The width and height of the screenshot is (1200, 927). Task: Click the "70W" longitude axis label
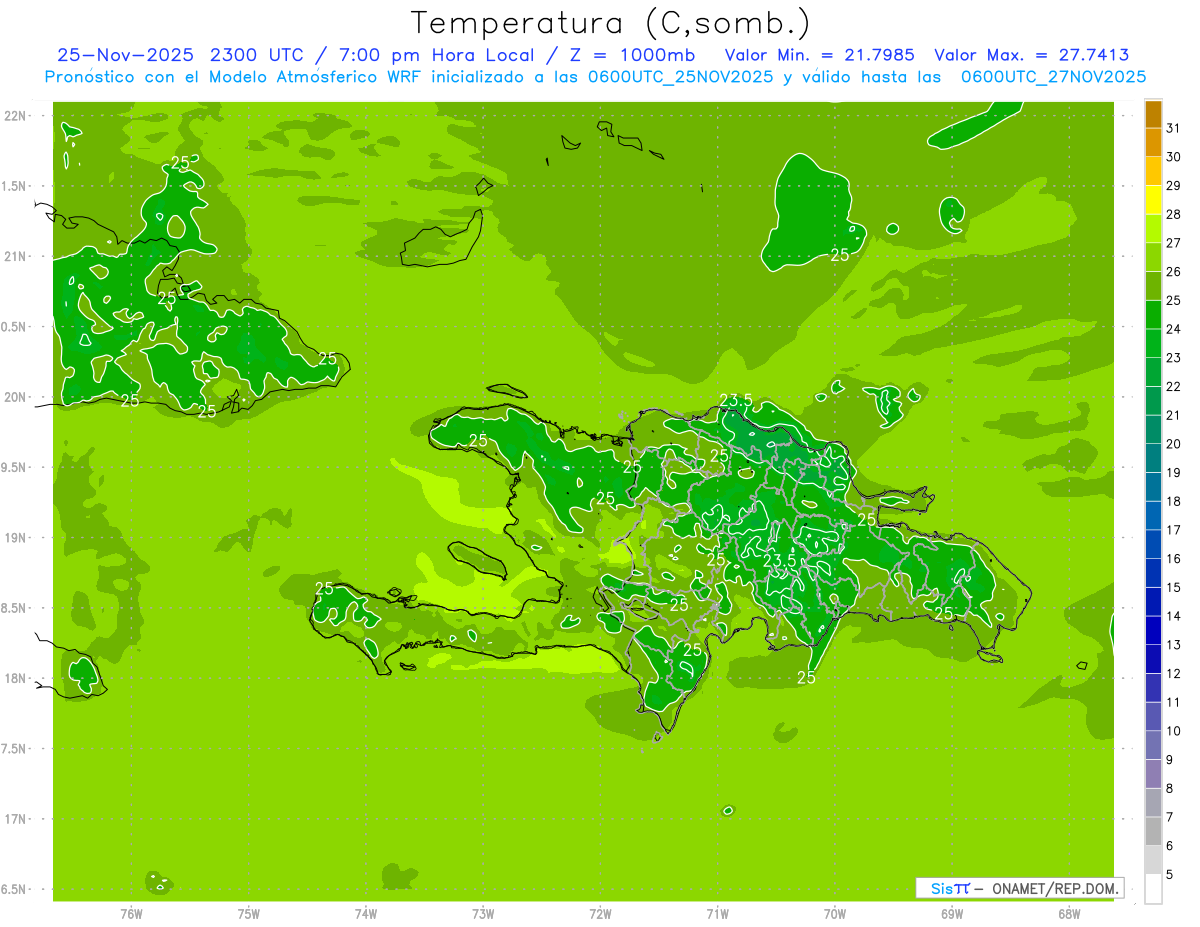[835, 914]
